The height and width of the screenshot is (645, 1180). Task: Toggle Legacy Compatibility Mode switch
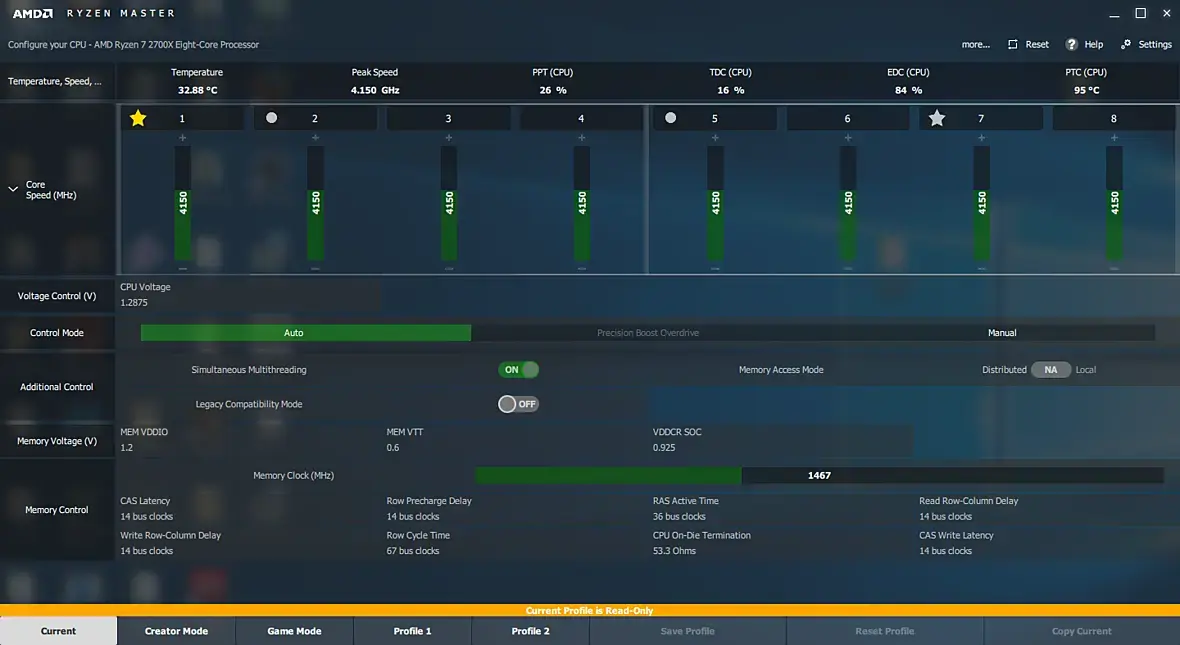519,404
